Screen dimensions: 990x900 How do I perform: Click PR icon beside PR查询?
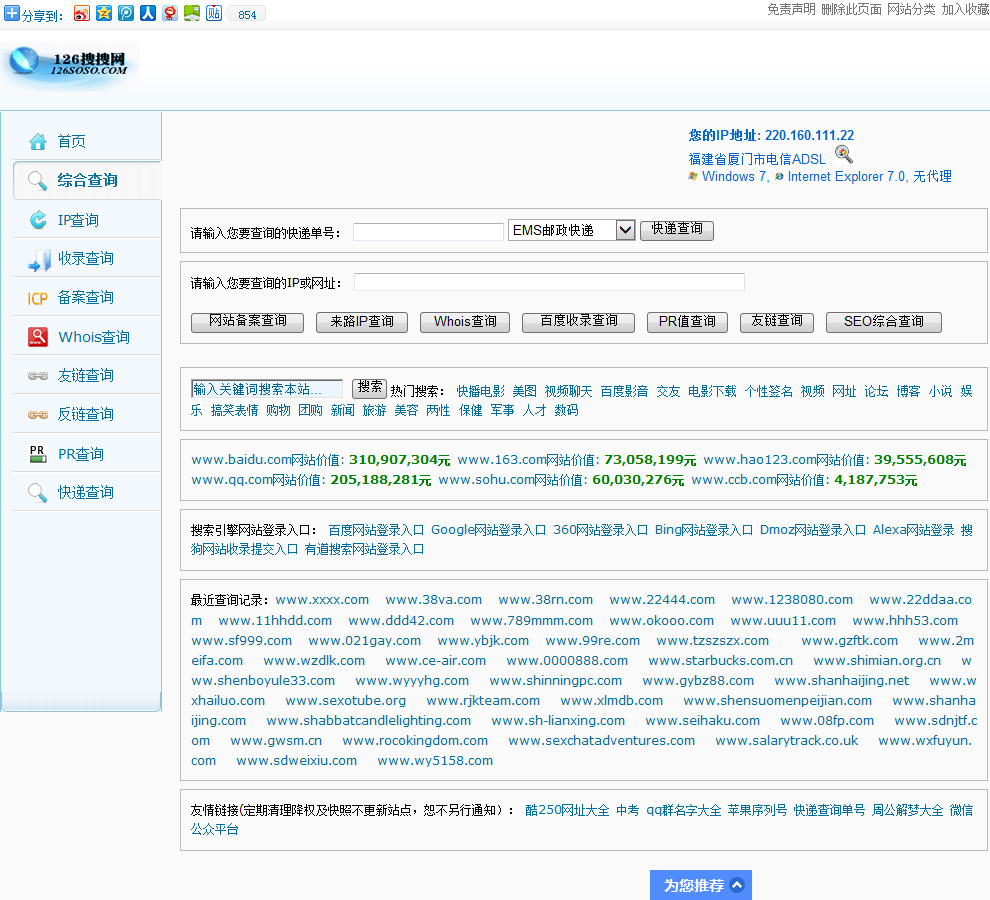[x=38, y=454]
